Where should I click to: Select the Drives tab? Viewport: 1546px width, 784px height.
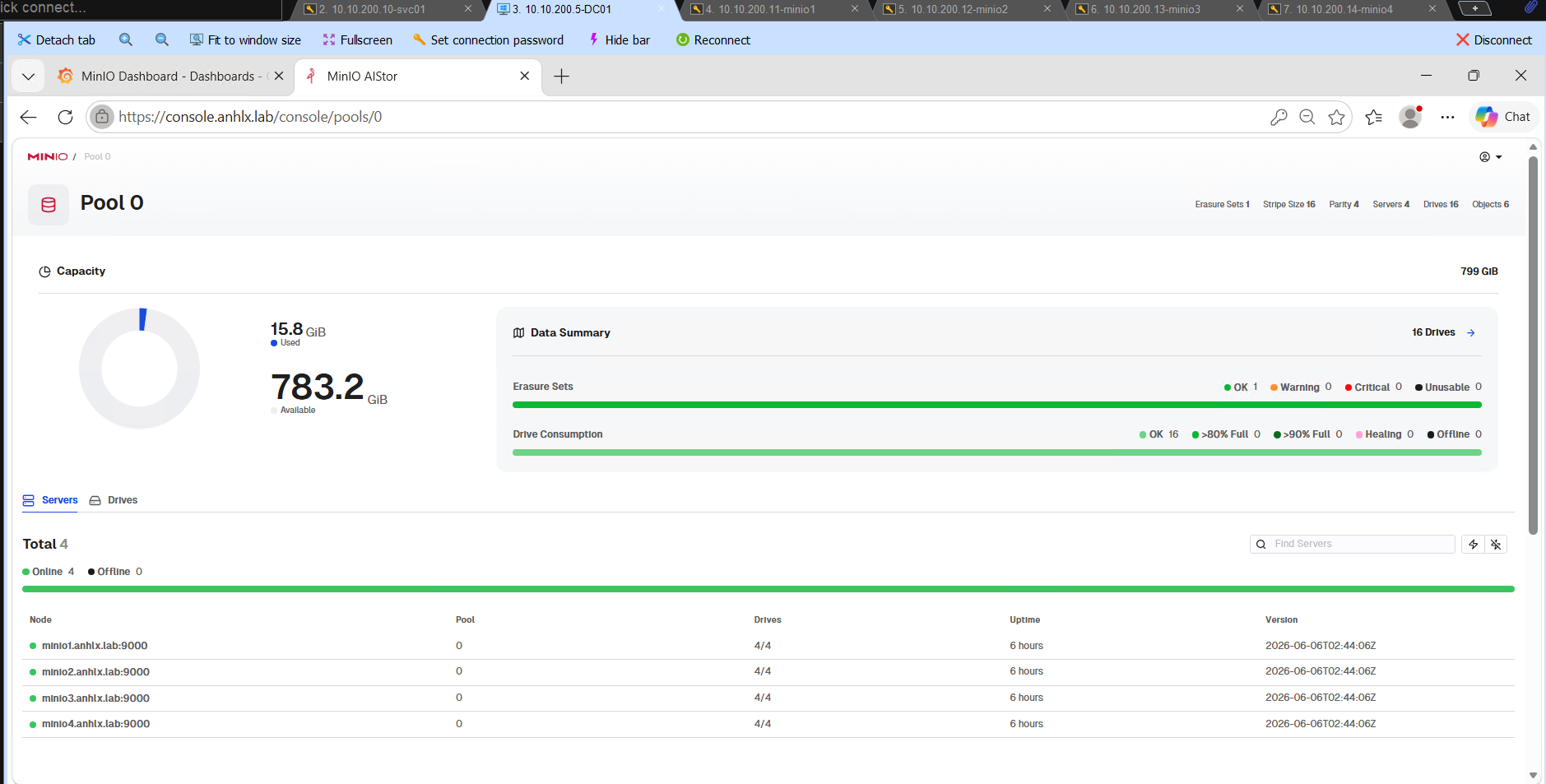pos(114,500)
